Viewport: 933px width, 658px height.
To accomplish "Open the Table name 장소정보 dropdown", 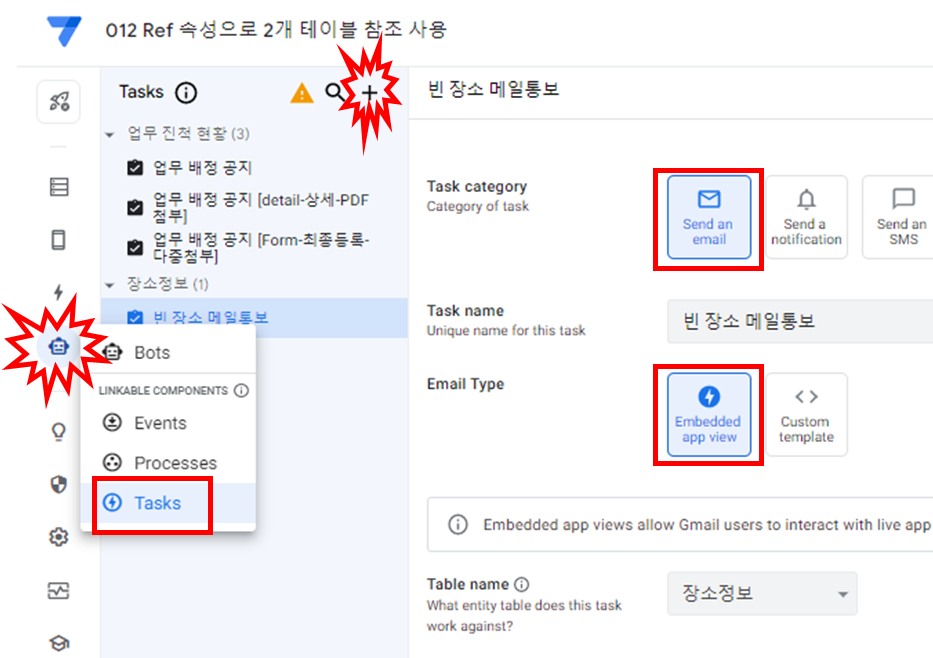I will tap(762, 594).
